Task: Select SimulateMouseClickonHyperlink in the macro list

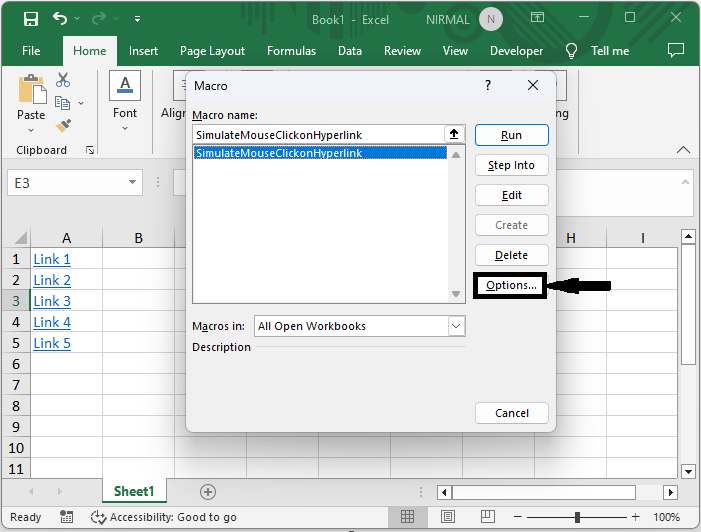Action: (320, 153)
